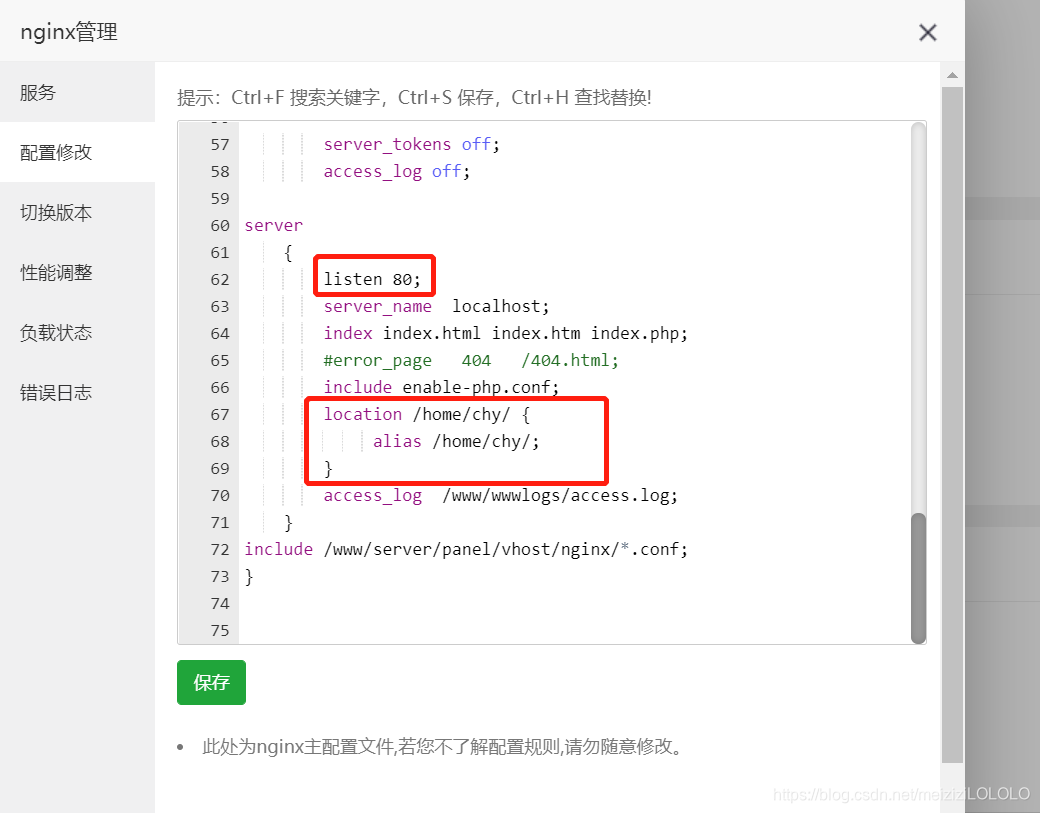
Task: Click 'access_log /www/wwwlogs/access.log;' line
Action: pos(501,495)
